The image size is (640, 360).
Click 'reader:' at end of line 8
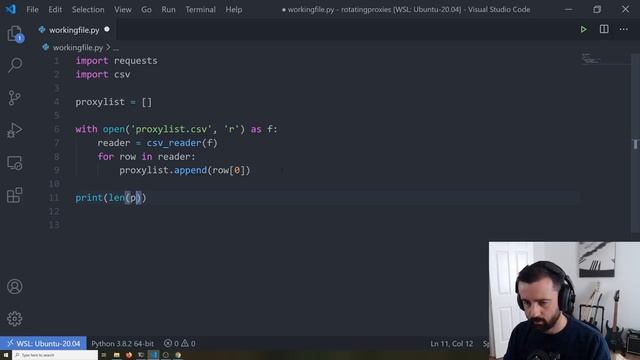[177, 157]
